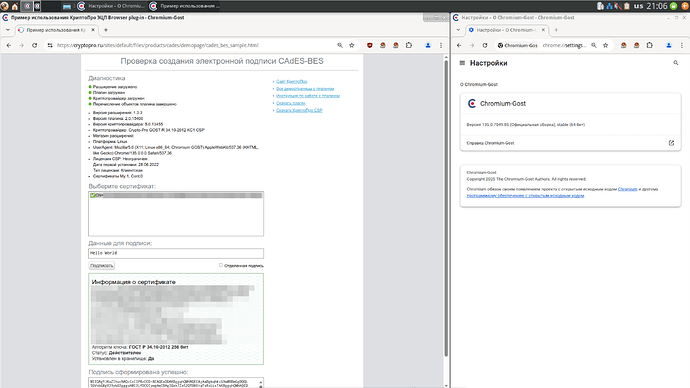Activate Настройки - О Chromiu... taskbar entry
690x388 pixels.
click(112, 6)
